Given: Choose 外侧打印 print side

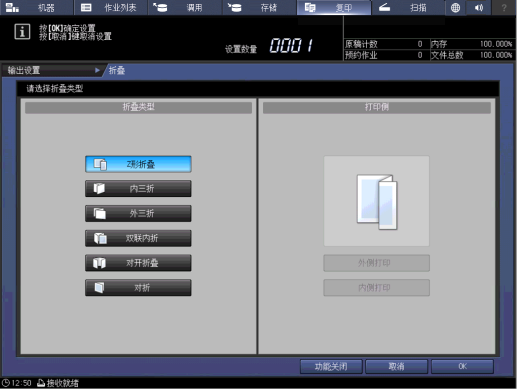Looking at the screenshot, I should (376, 263).
